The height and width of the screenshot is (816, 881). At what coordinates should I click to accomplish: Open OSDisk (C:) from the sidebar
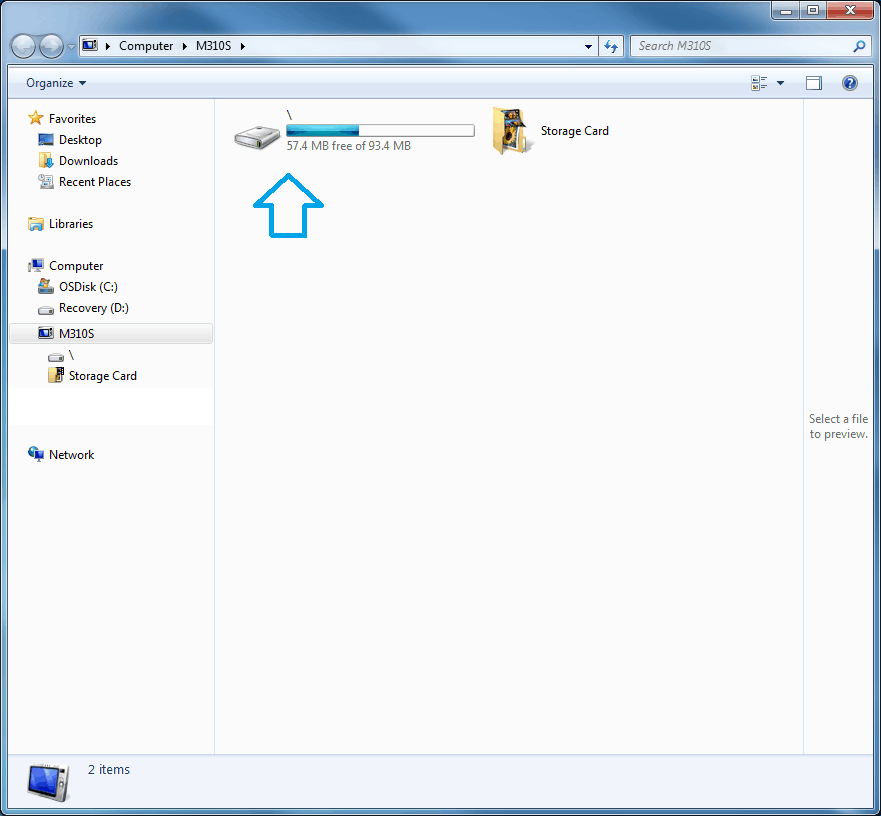(90, 286)
